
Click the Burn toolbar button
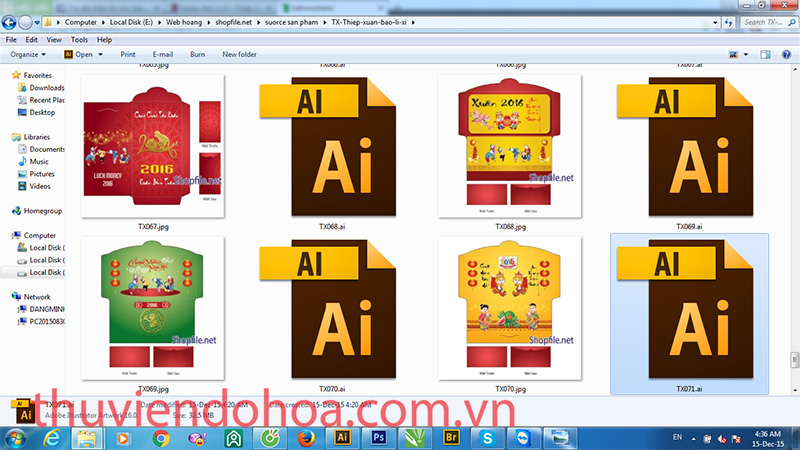coord(197,54)
